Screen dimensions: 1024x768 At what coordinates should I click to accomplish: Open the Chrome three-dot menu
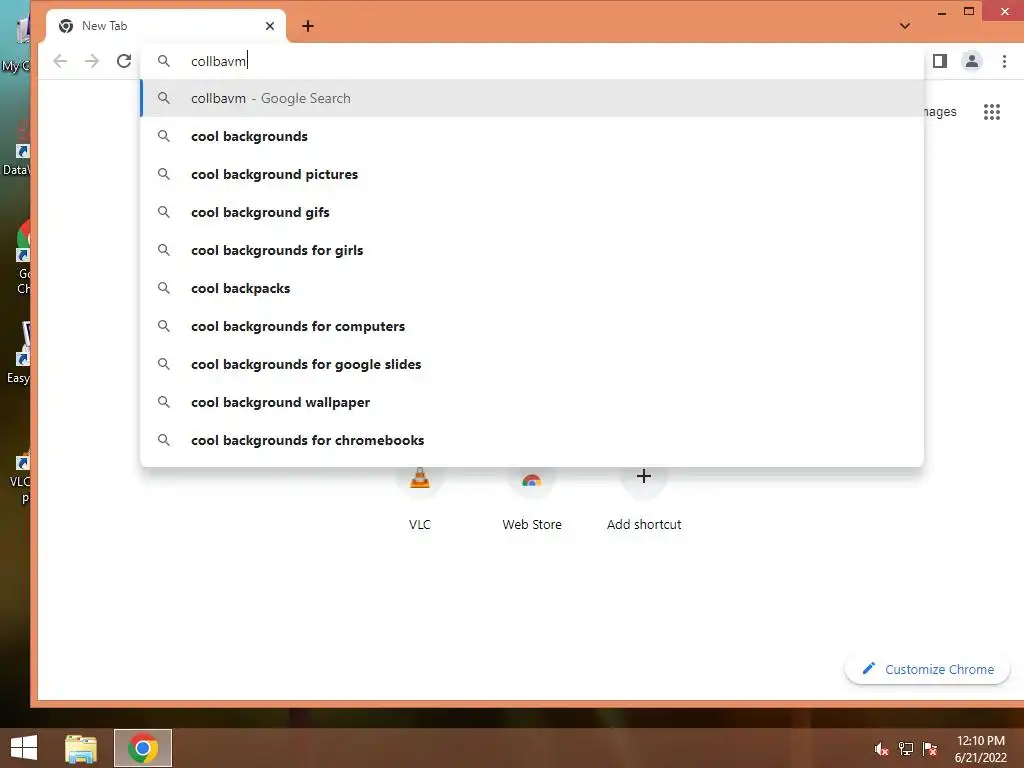click(x=1004, y=61)
